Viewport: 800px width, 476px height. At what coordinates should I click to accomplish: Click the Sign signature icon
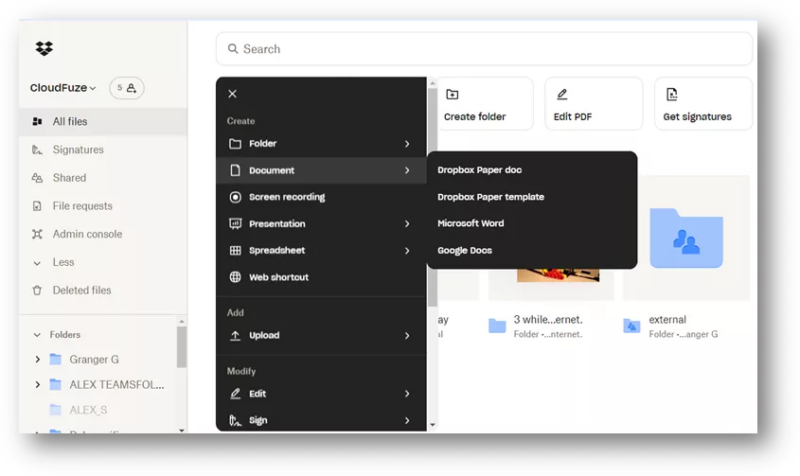(235, 420)
